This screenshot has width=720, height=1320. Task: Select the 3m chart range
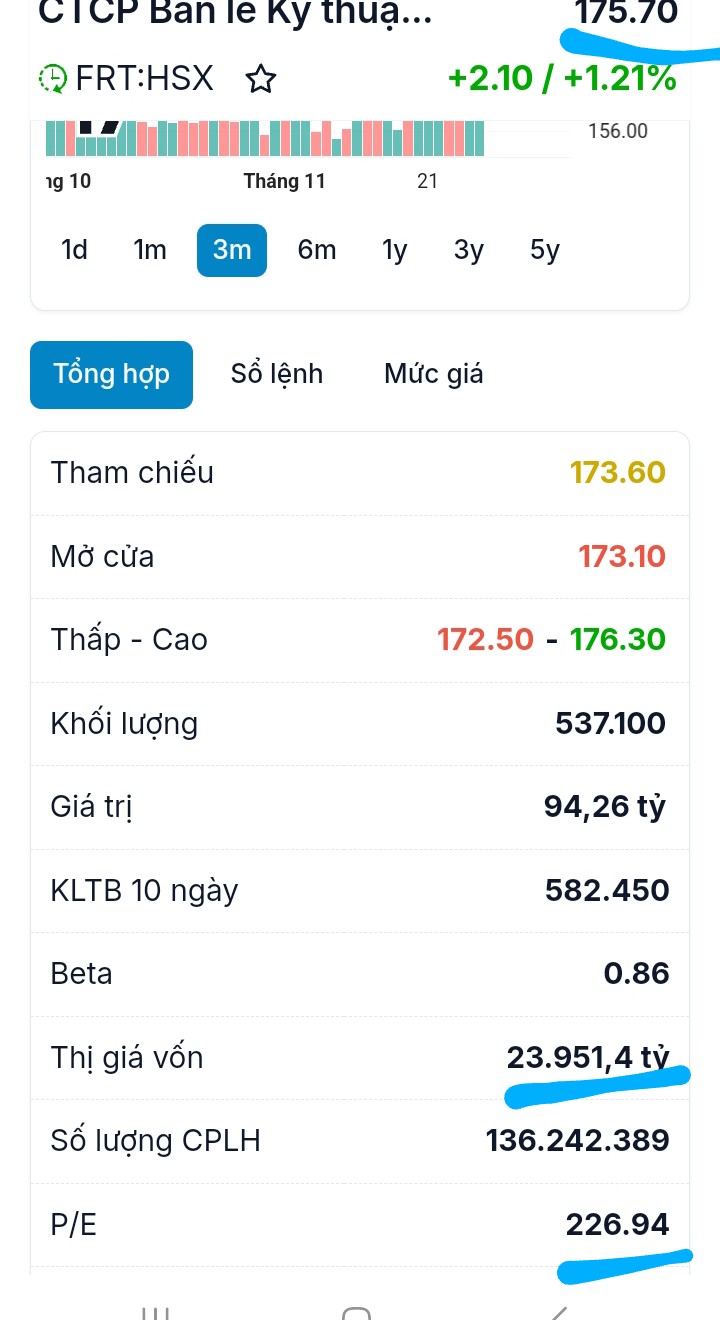tap(232, 250)
